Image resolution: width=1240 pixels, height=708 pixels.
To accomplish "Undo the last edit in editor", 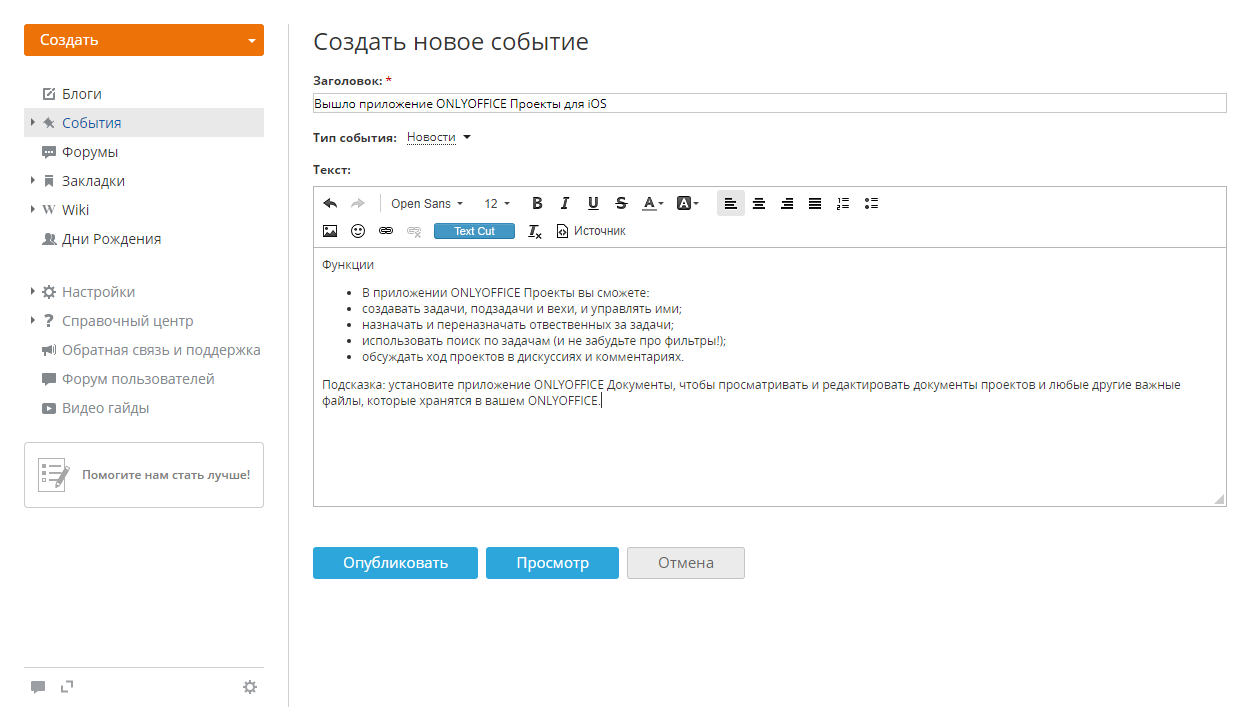I will pos(330,203).
